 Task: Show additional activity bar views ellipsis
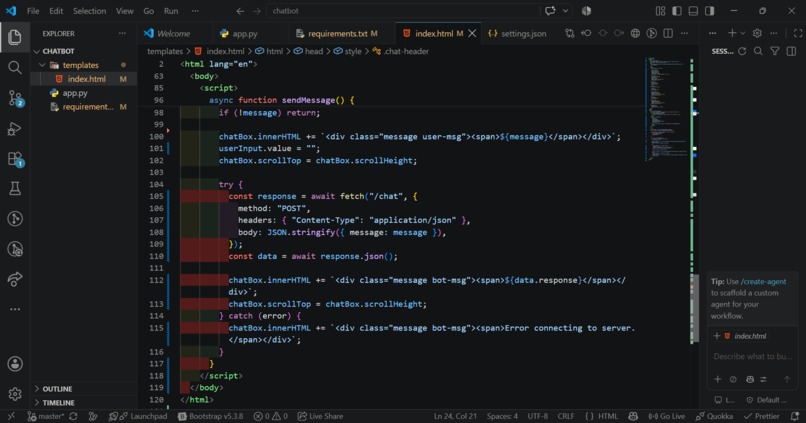click(x=15, y=309)
